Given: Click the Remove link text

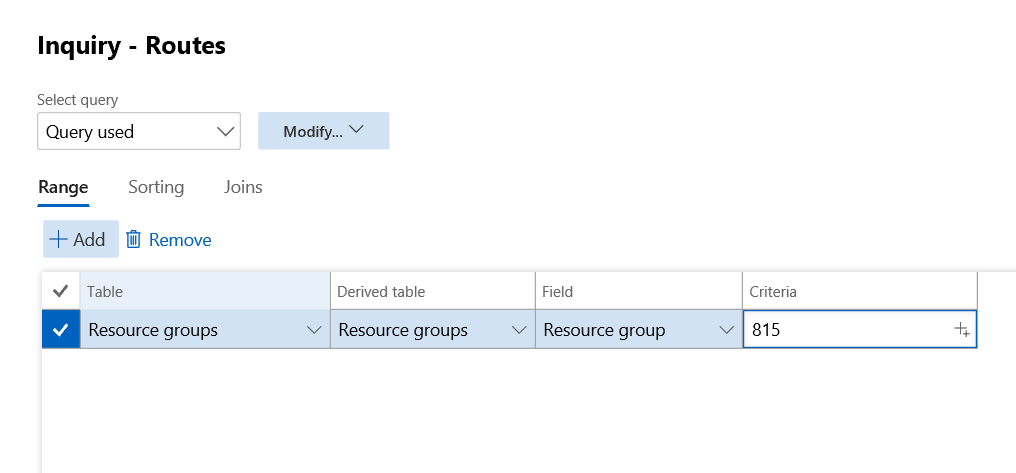Looking at the screenshot, I should (180, 240).
